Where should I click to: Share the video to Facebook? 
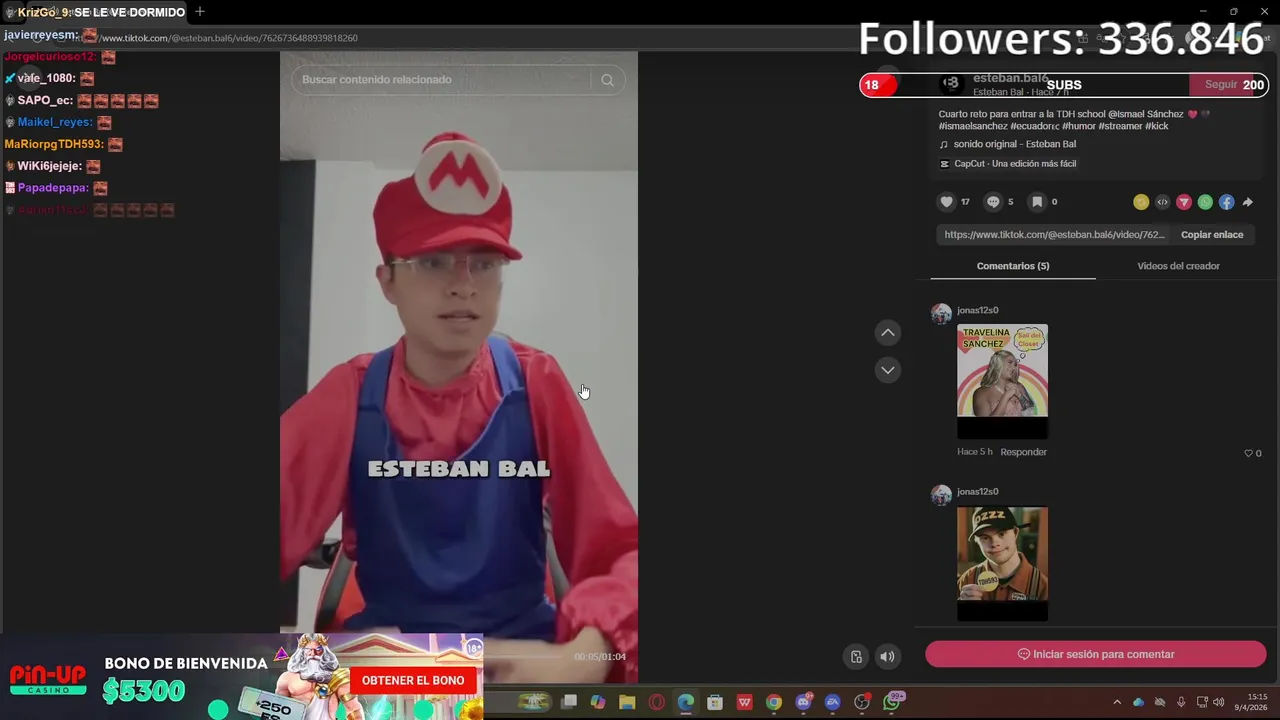pyautogui.click(x=1226, y=202)
